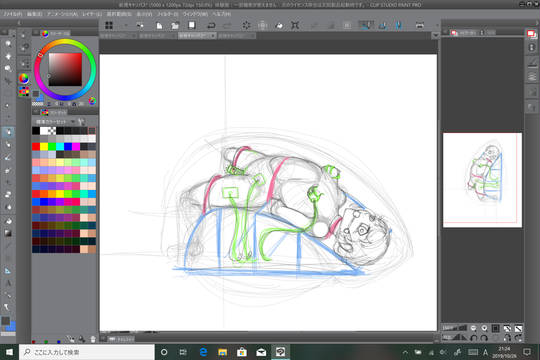Select transparent color below the color wheel
Screen dimensions: 540x360
click(x=37, y=103)
